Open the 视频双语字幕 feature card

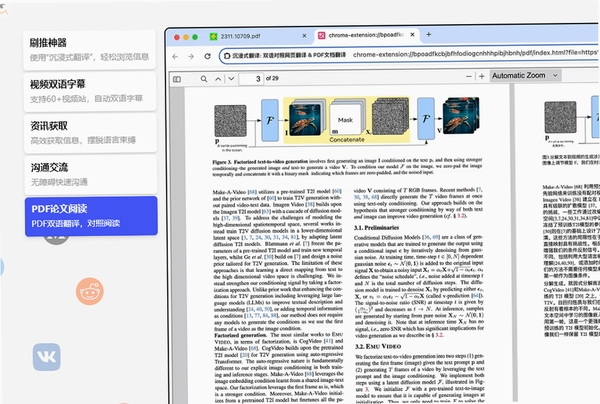(x=90, y=91)
